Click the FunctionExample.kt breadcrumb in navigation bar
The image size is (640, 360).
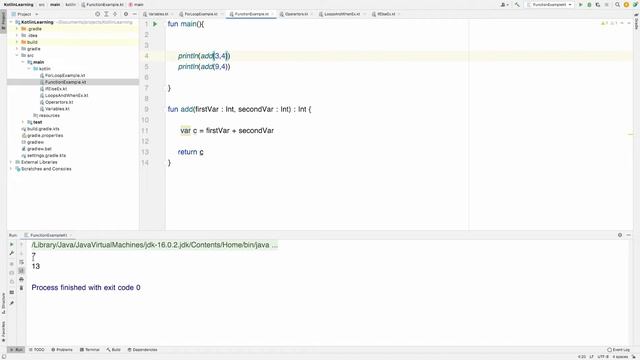point(102,4)
